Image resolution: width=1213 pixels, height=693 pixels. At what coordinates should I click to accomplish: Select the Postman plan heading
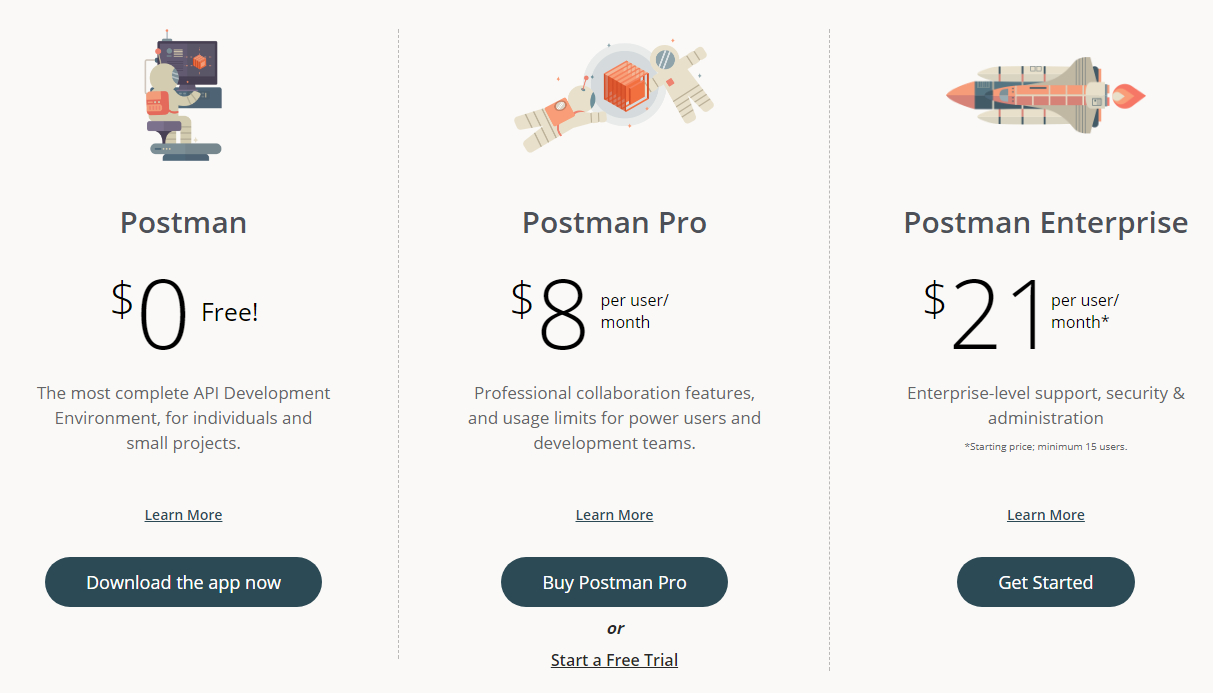click(x=183, y=222)
